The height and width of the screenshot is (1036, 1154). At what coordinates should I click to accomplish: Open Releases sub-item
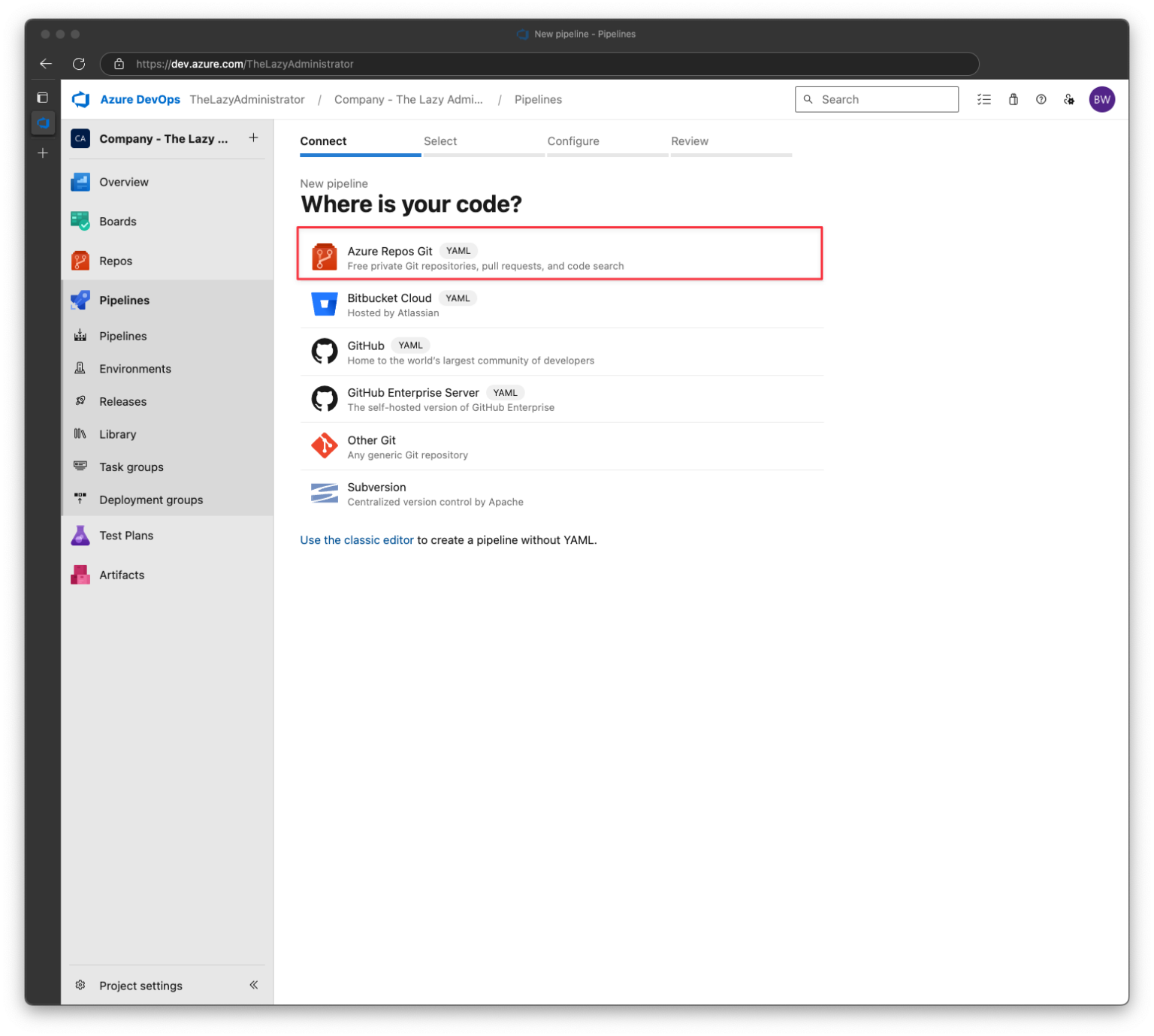pyautogui.click(x=167, y=401)
